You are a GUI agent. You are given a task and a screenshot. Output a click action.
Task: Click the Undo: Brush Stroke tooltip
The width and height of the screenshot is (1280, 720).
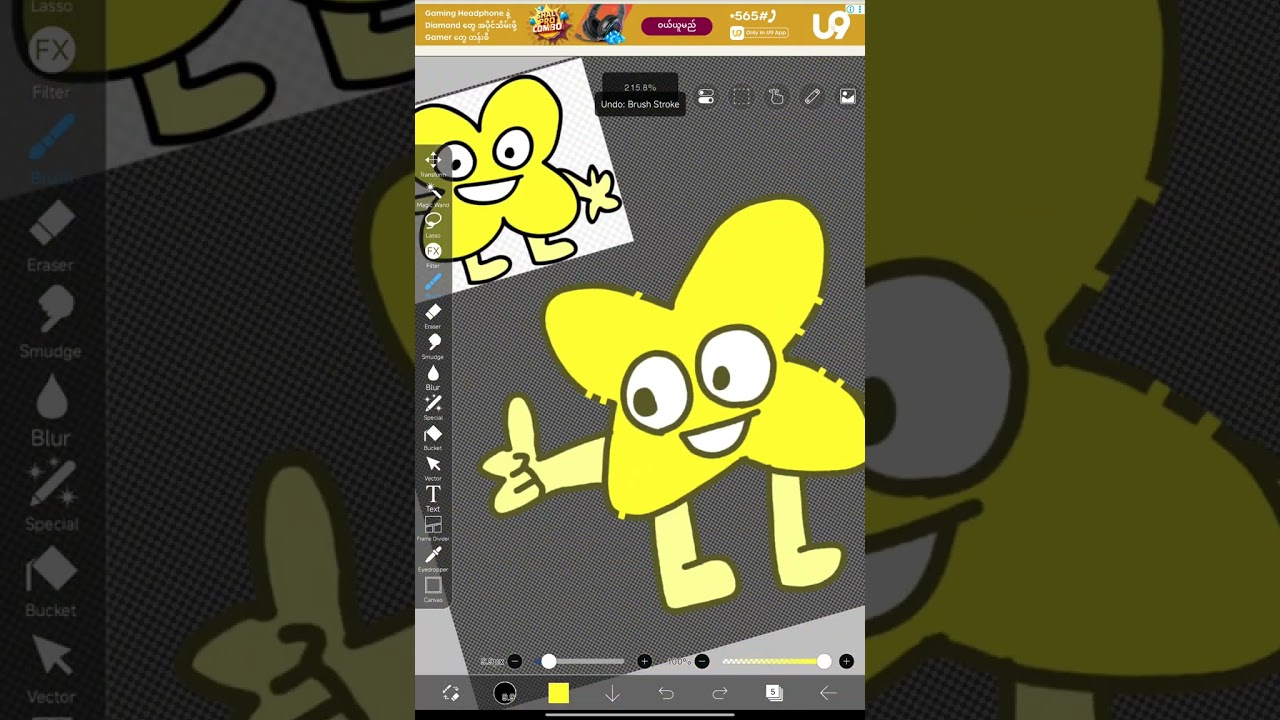point(640,104)
